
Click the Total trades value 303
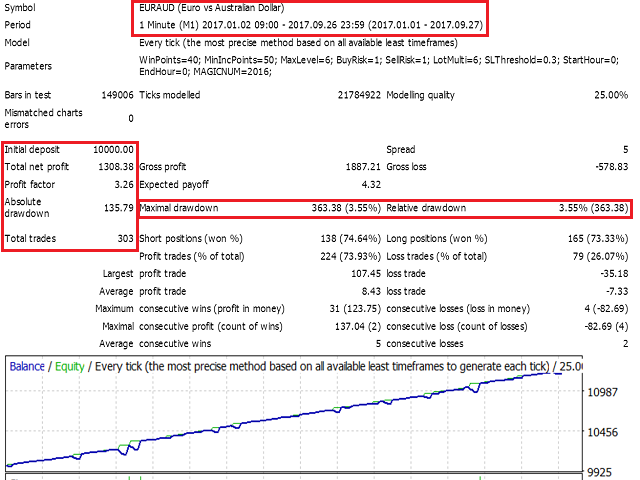tap(123, 239)
